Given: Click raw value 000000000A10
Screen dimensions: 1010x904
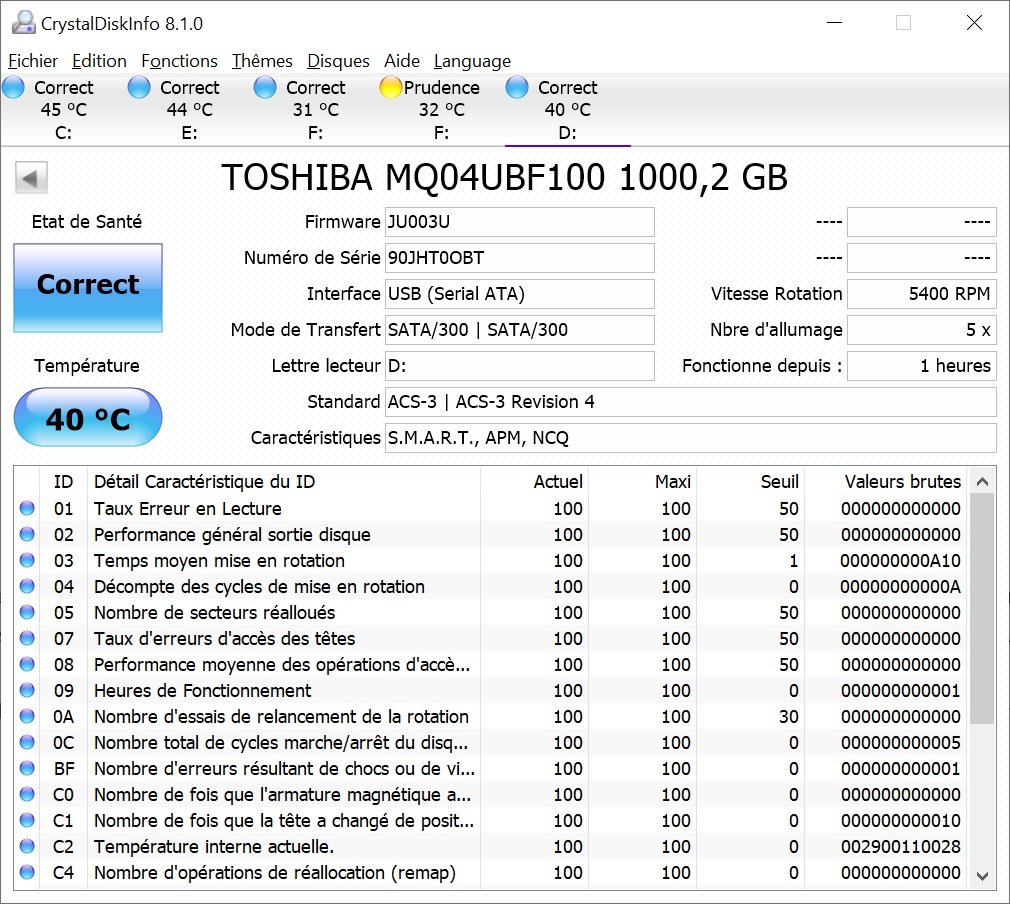Looking at the screenshot, I should [x=900, y=561].
